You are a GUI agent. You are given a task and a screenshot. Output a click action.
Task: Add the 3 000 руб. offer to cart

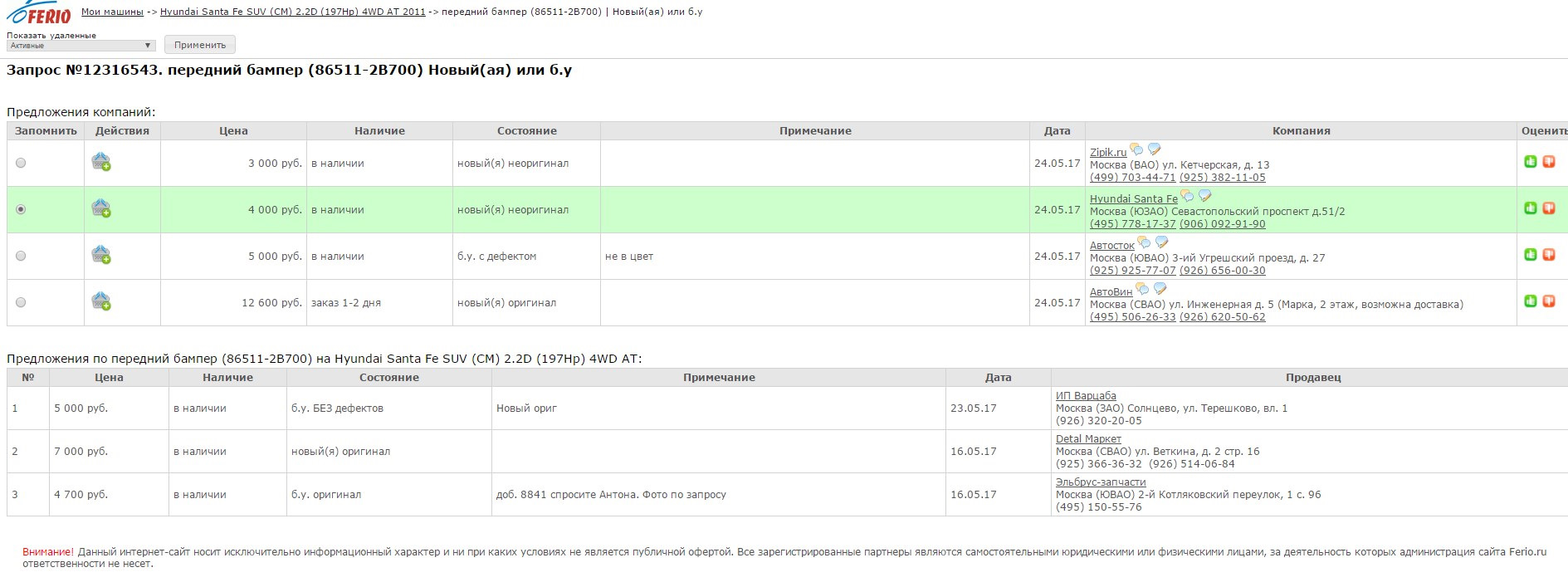pos(101,162)
